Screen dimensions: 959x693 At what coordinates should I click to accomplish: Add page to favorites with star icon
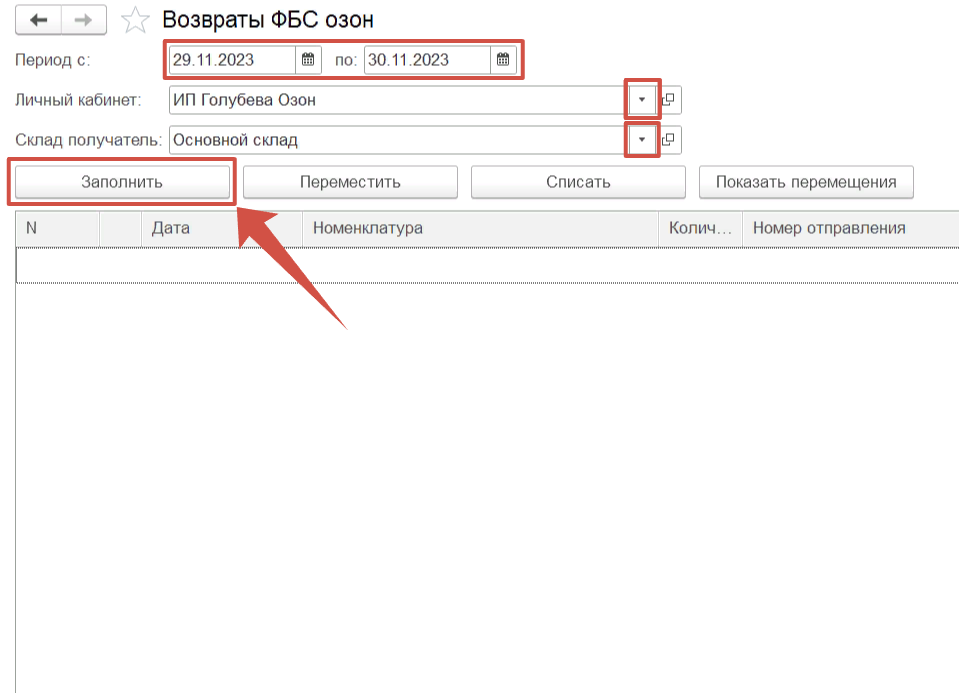coord(134,20)
